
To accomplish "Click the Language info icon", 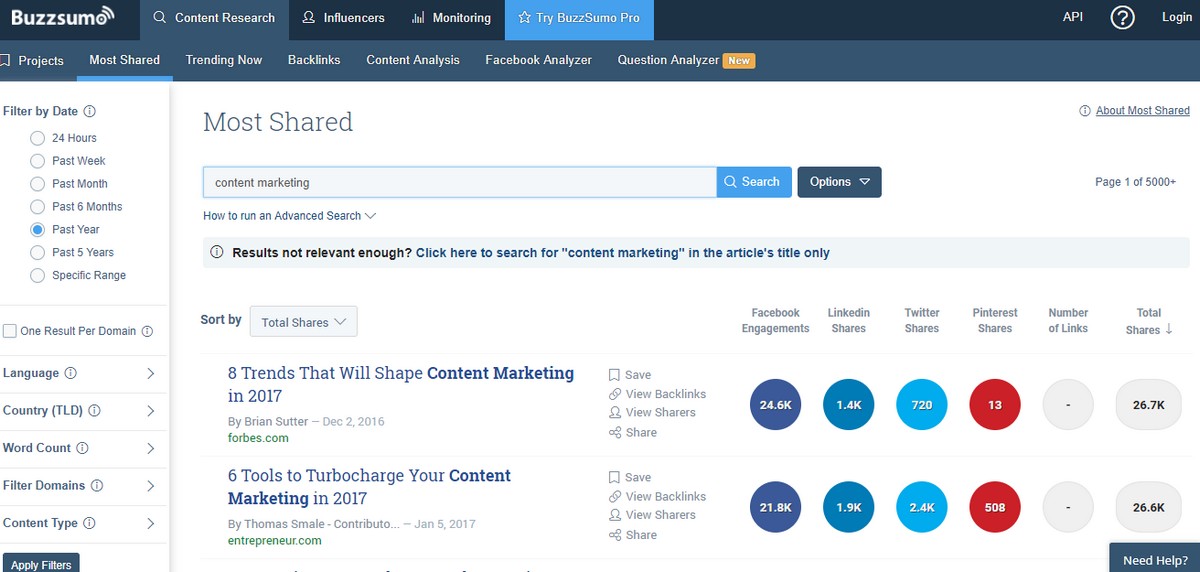I will point(71,373).
